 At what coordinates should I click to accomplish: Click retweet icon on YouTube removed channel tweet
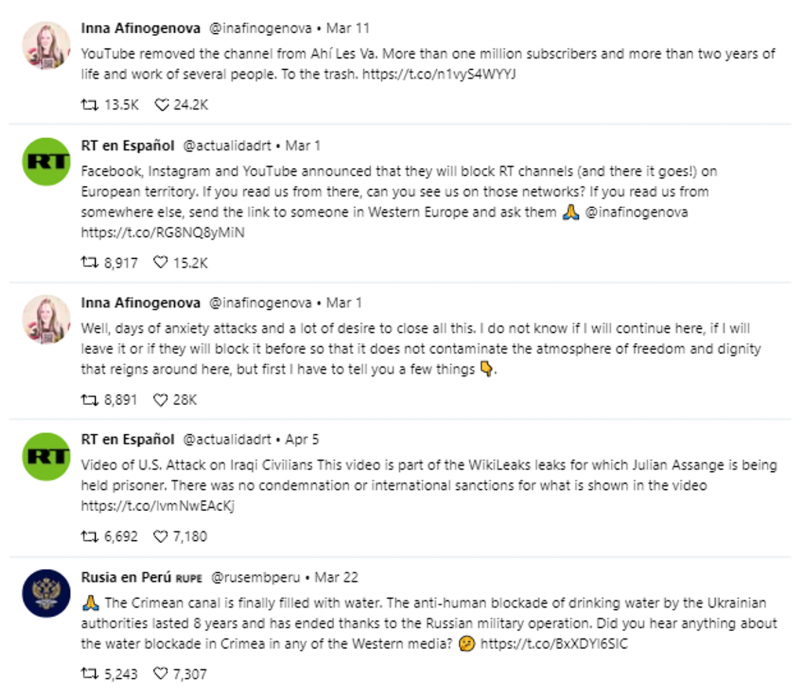tap(89, 105)
